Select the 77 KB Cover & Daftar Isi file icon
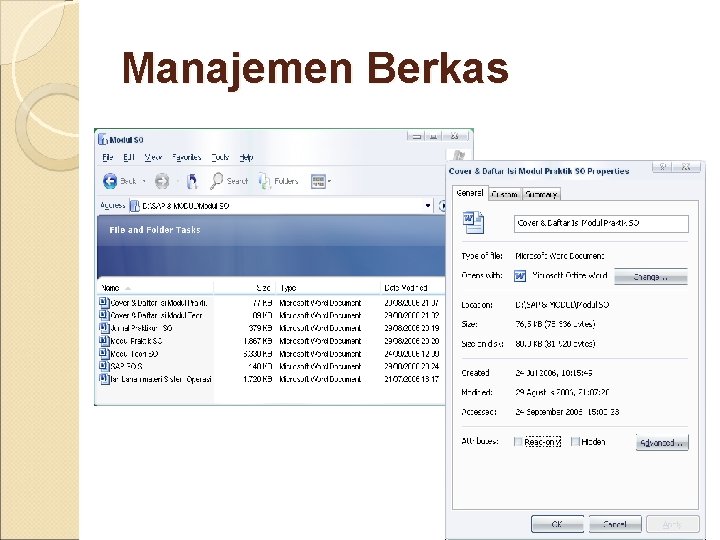Screen dimensions: 720x540 point(104,303)
